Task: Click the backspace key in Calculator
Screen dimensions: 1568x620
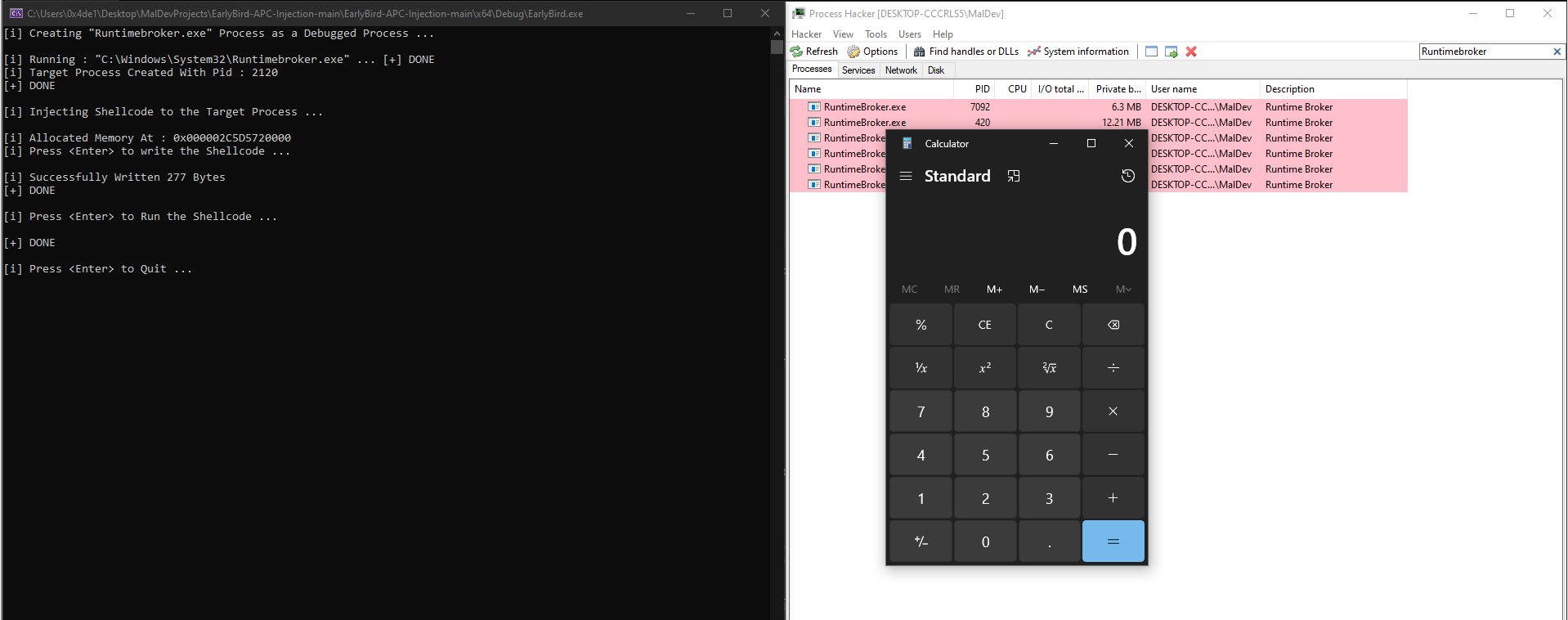Action: pos(1113,325)
